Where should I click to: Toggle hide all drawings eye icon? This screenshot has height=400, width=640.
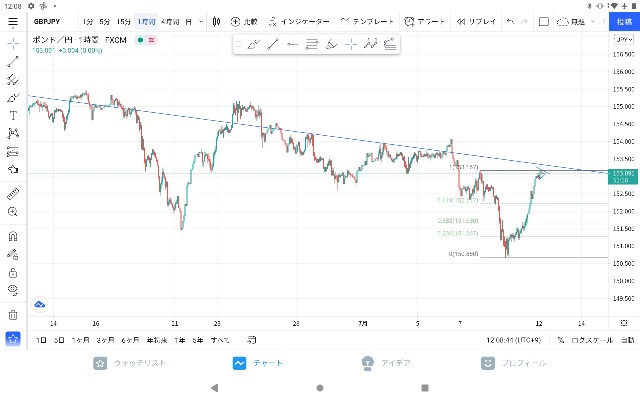[13, 290]
